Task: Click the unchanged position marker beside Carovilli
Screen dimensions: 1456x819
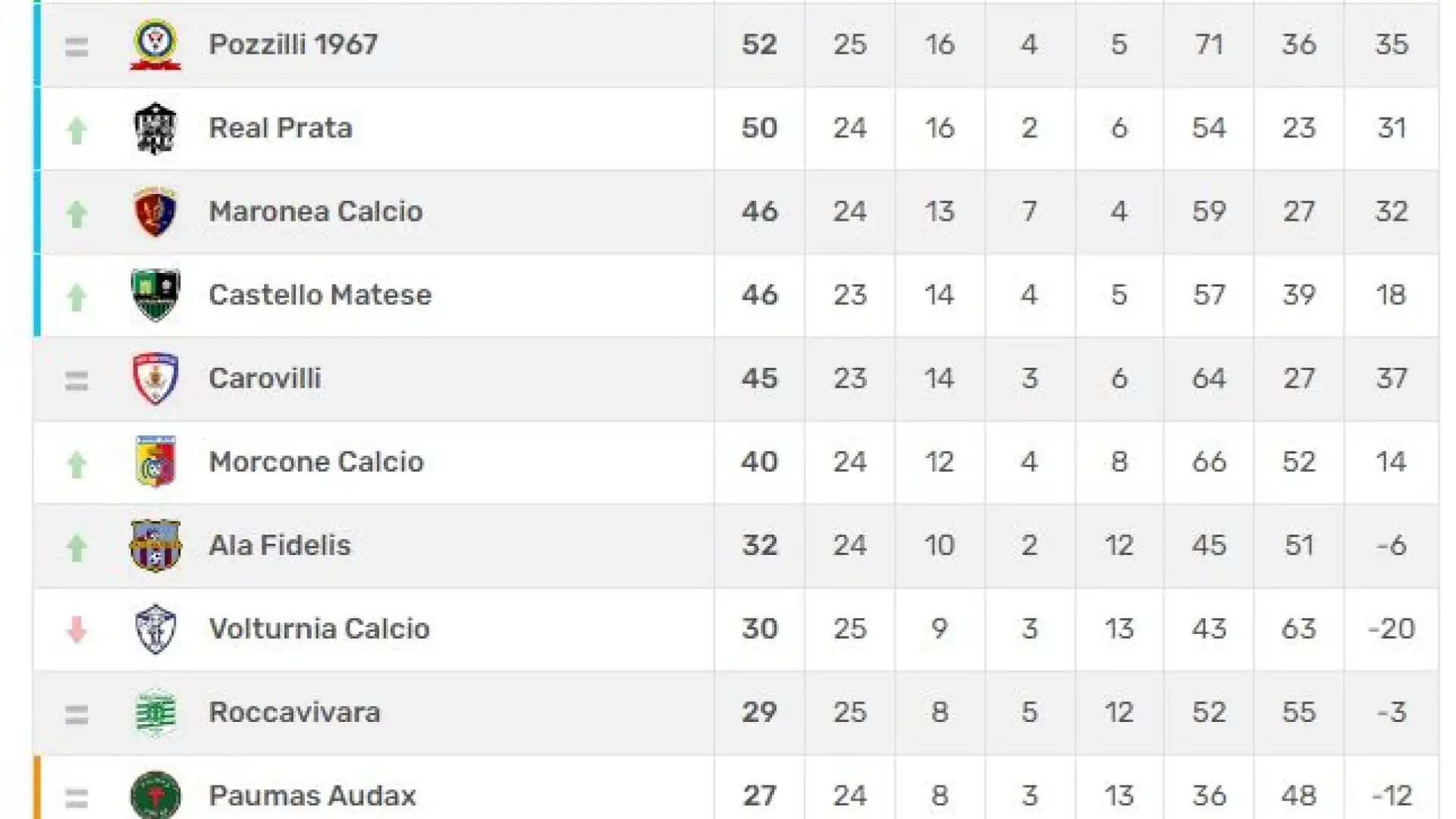Action: click(x=77, y=380)
